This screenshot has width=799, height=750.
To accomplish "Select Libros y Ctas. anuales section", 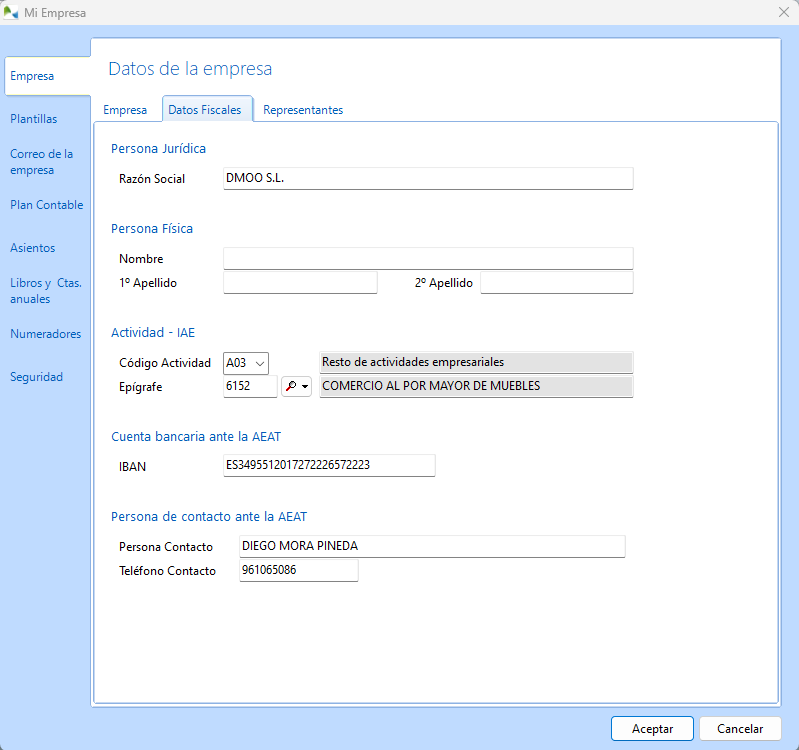I will tap(46, 290).
